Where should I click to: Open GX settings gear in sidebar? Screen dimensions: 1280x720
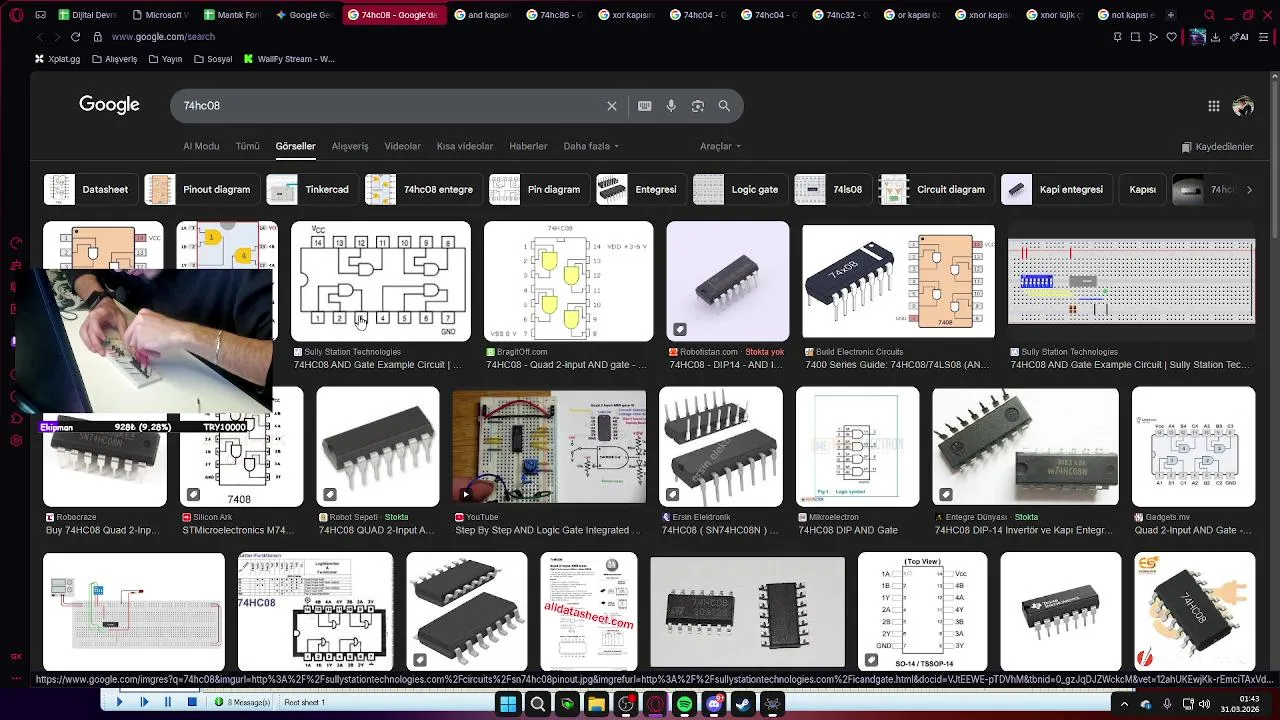click(16, 441)
